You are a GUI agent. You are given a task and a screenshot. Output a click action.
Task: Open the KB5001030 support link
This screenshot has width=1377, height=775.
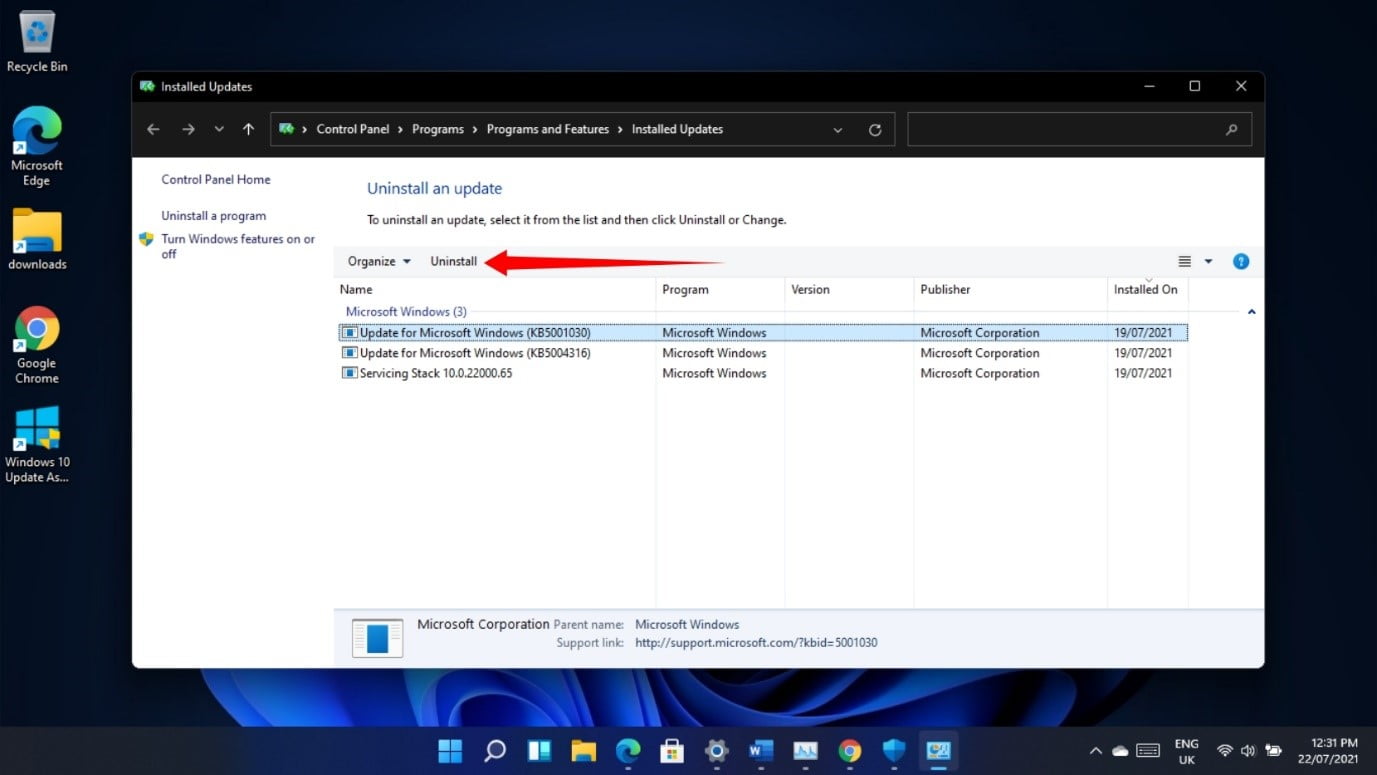pyautogui.click(x=756, y=642)
